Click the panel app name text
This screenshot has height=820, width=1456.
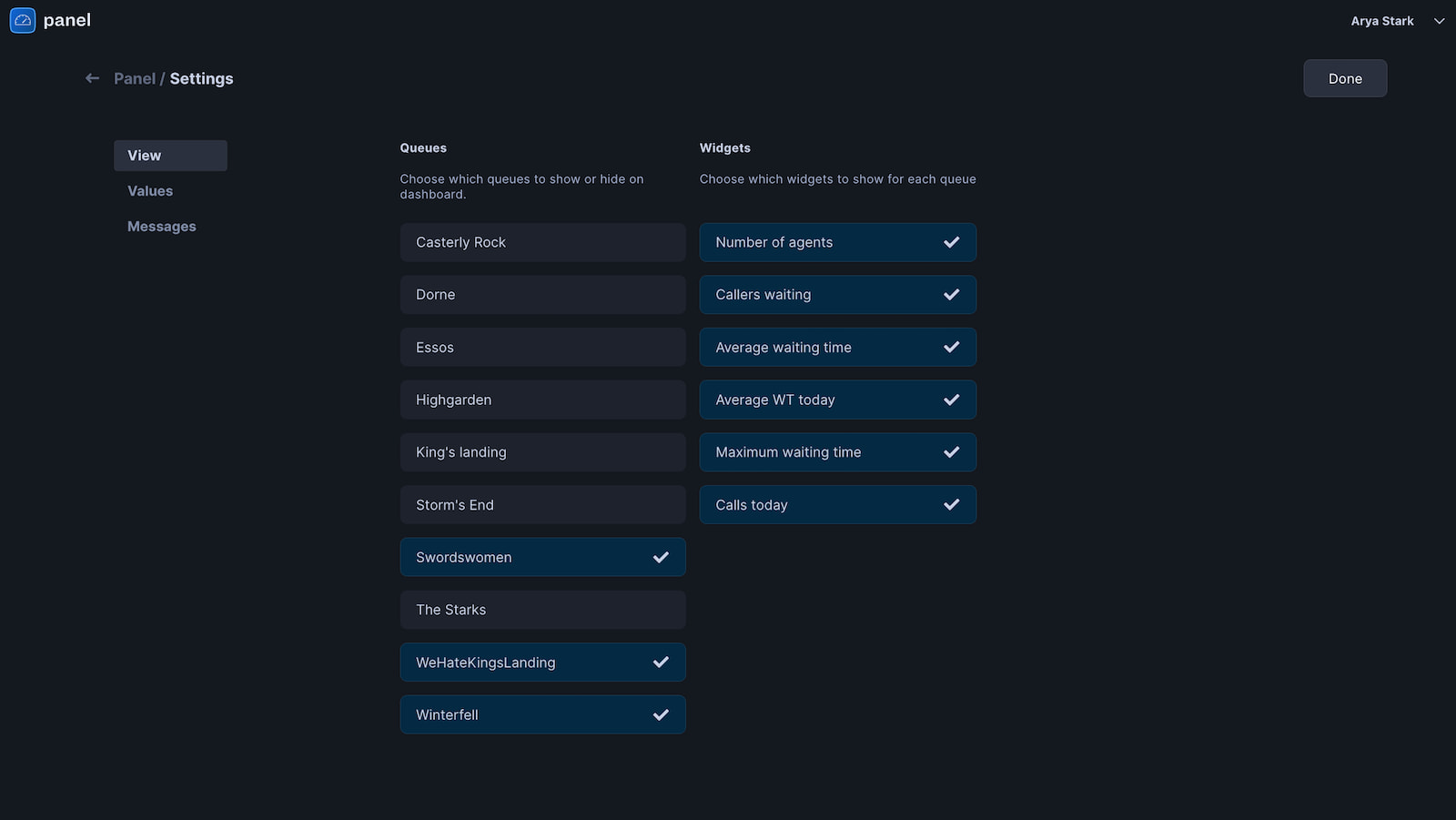tap(67, 20)
